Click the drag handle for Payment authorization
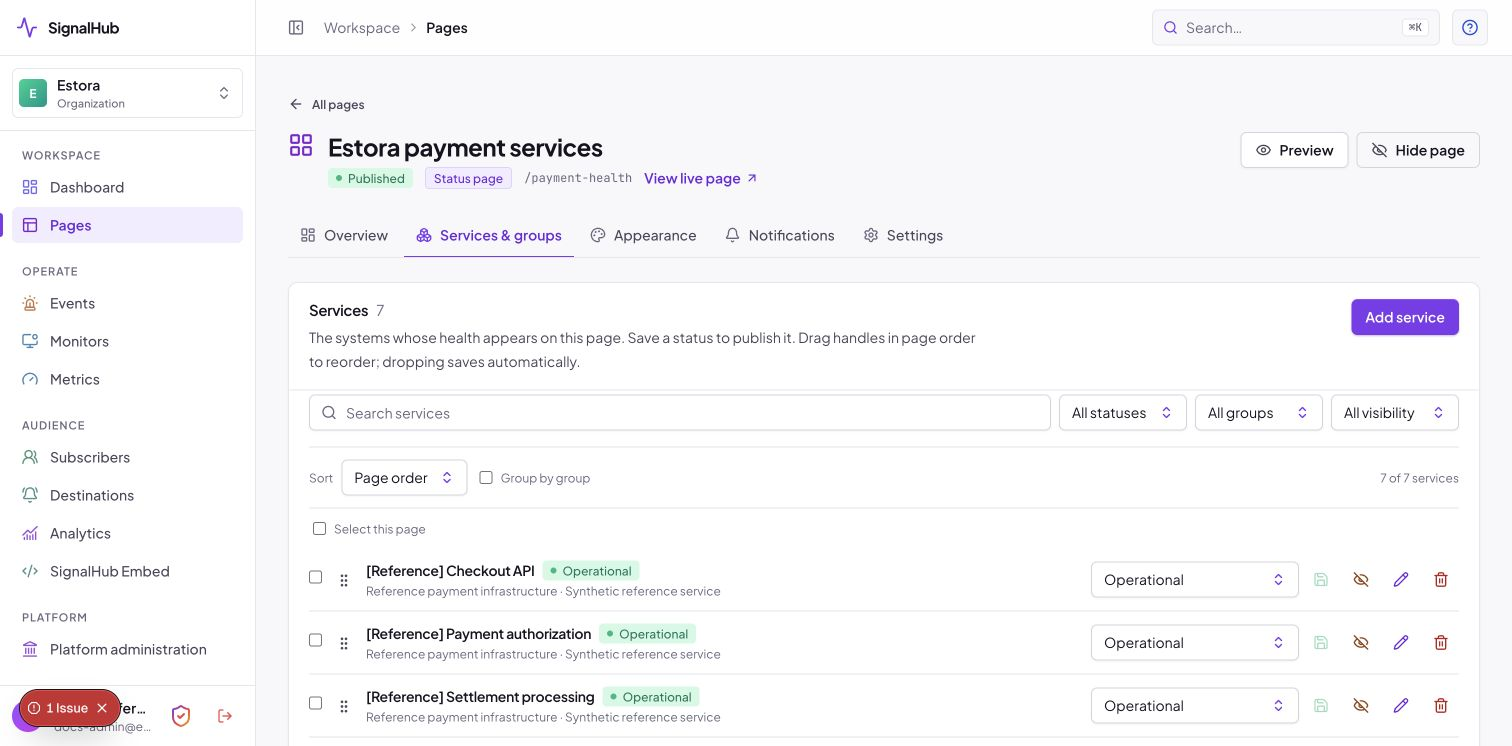 (344, 643)
